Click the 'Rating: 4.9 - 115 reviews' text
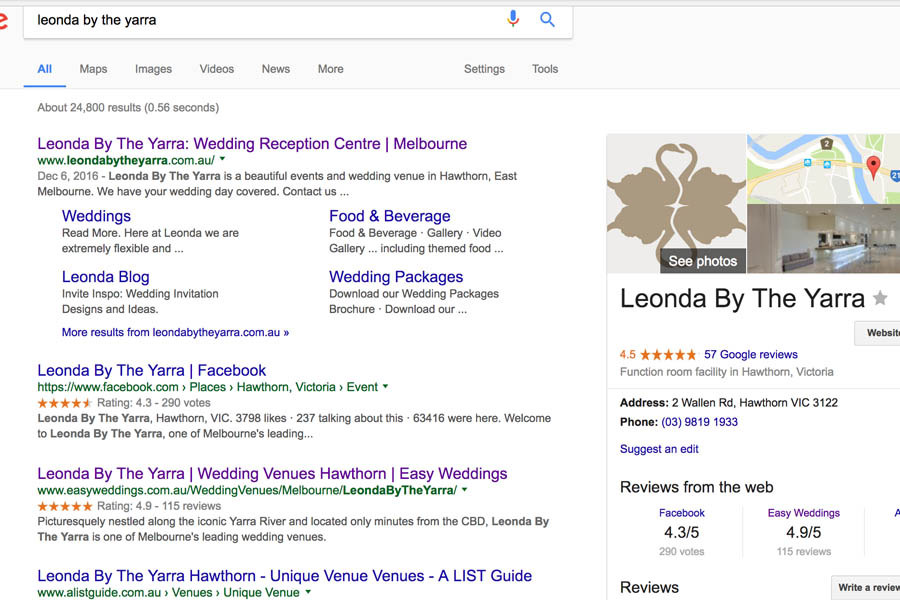Viewport: 900px width, 600px height. click(158, 506)
